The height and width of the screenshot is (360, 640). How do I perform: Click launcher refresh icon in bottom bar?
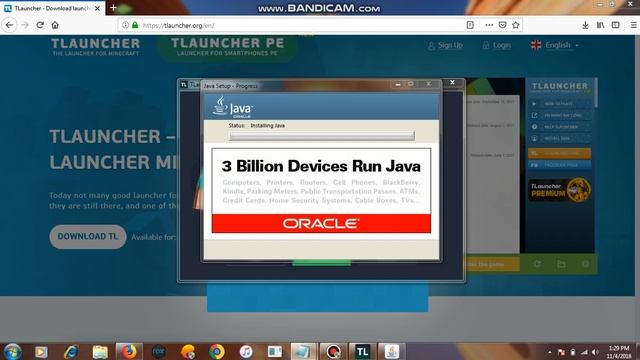(537, 264)
